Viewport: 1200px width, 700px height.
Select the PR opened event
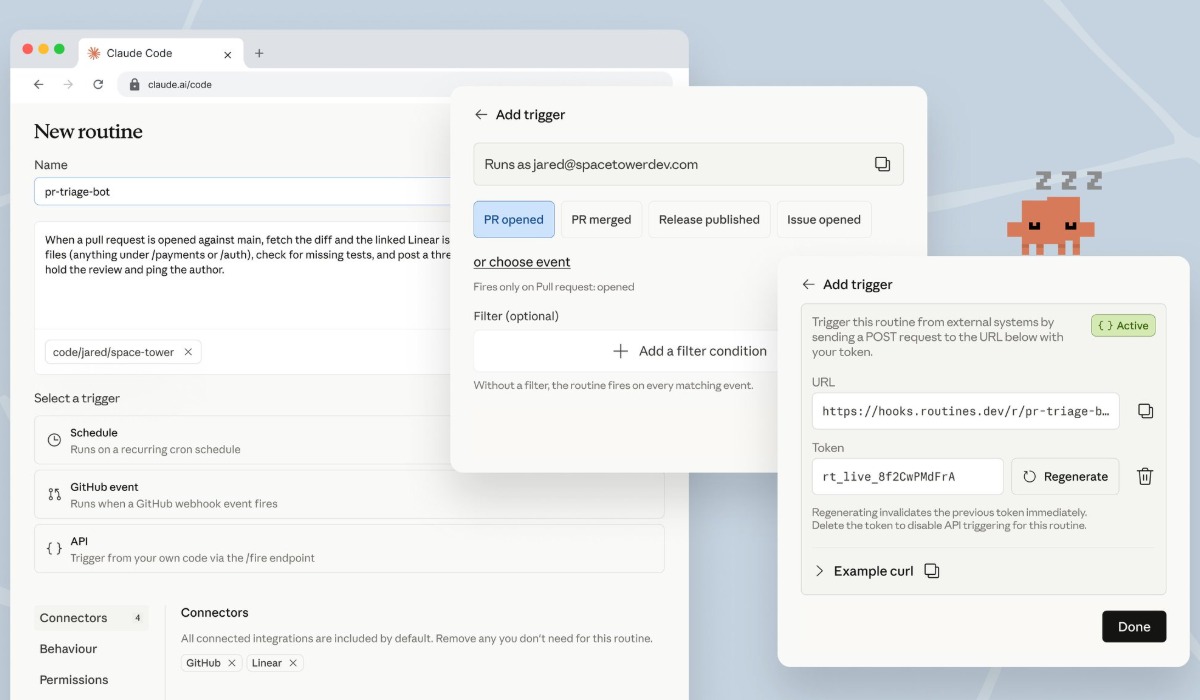(x=514, y=219)
